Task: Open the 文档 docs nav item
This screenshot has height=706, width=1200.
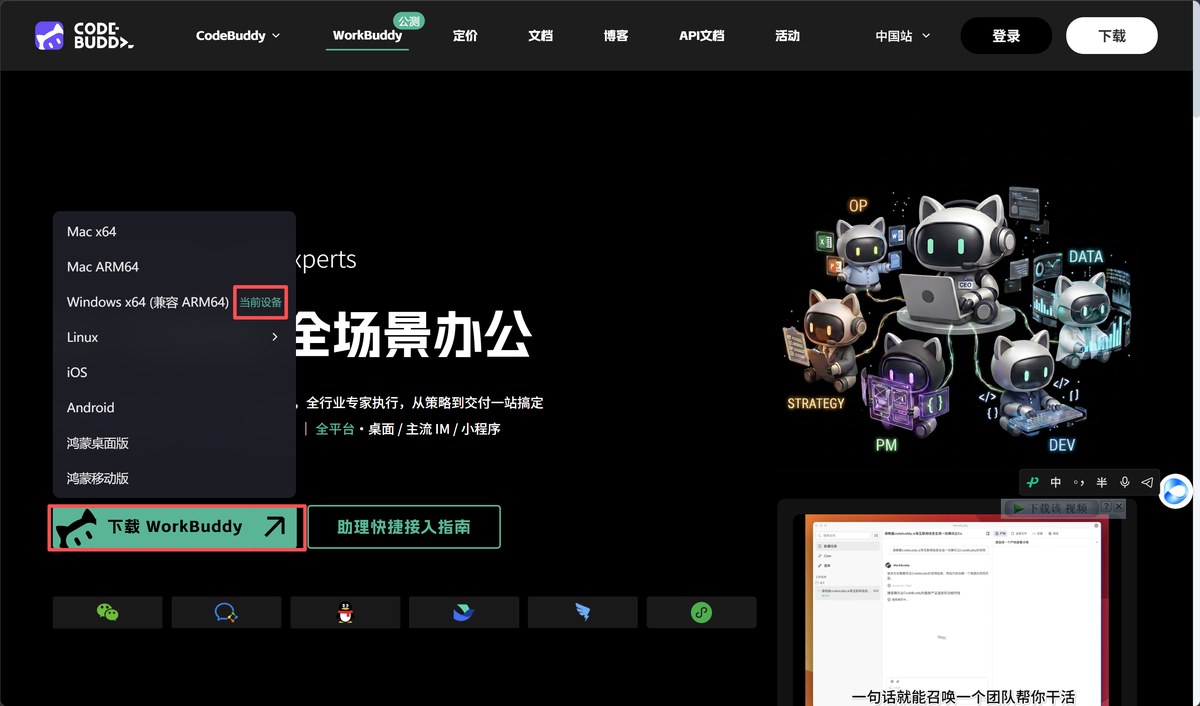Action: (540, 35)
